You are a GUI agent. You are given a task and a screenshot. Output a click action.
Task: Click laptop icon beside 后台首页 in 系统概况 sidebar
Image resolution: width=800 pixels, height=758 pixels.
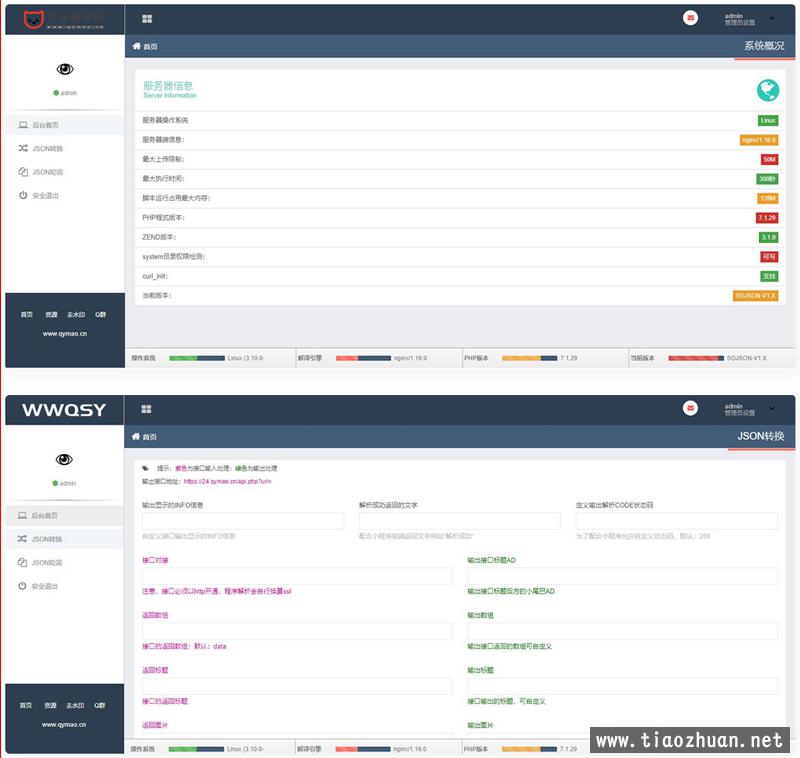(23, 124)
